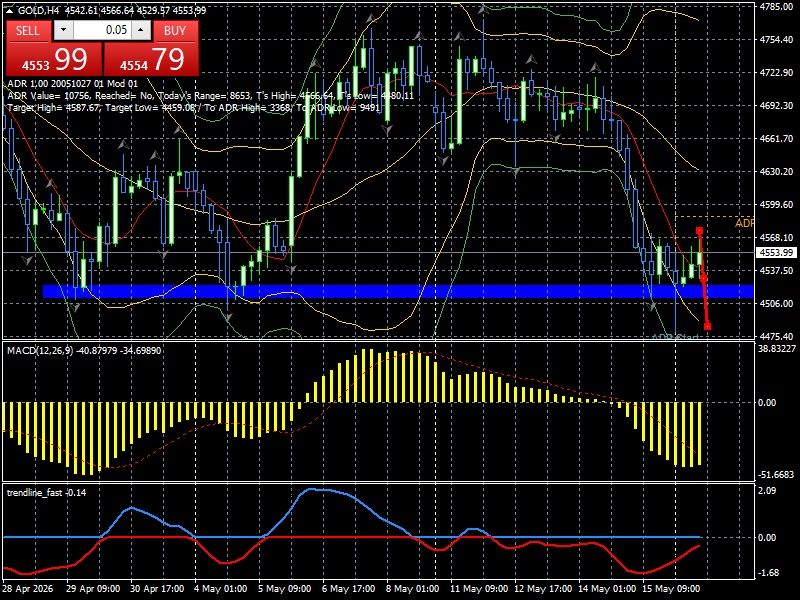Click the trendline scale value 2.09
The height and width of the screenshot is (600, 800).
click(x=767, y=490)
